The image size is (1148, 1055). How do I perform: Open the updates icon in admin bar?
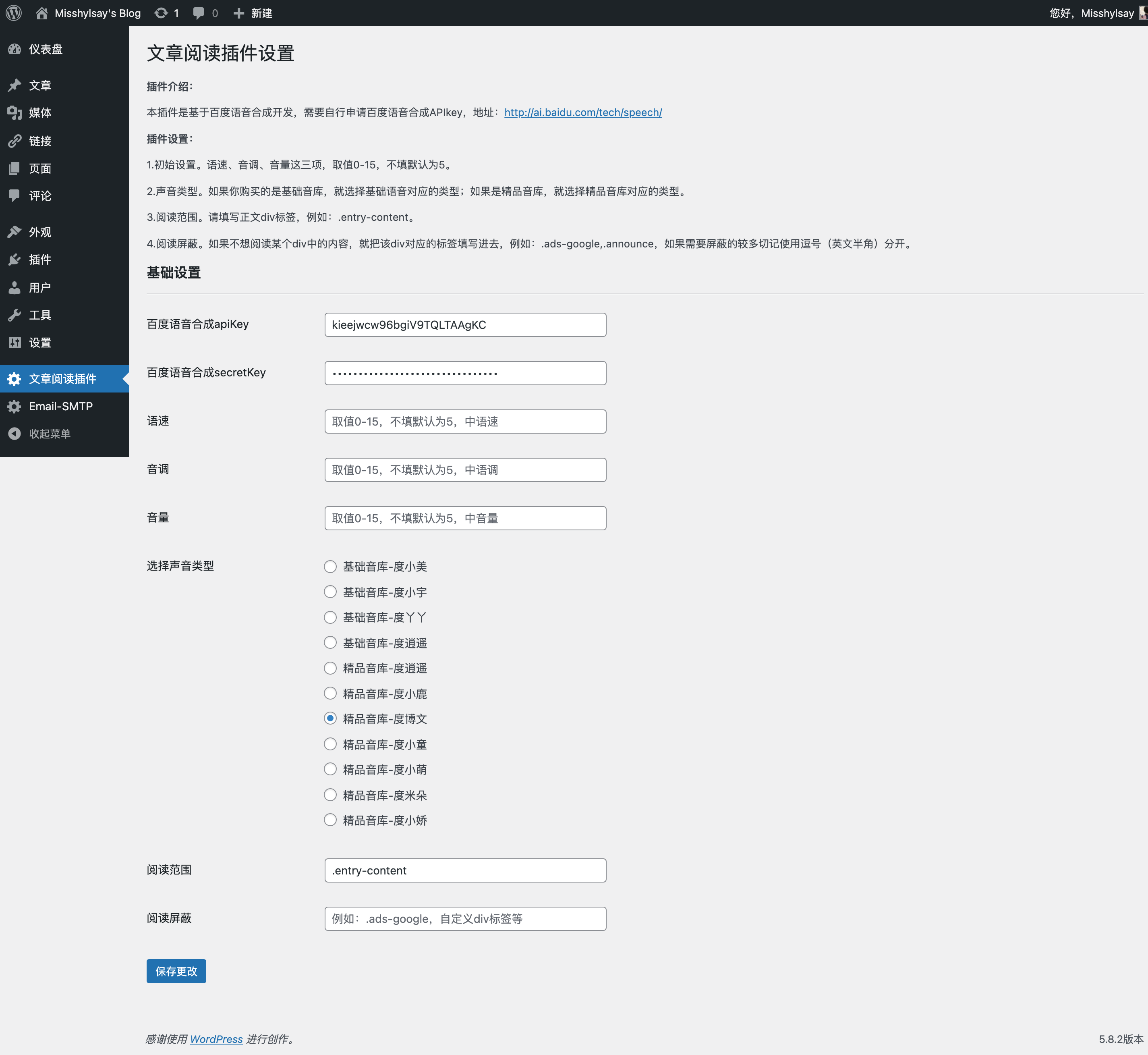(x=162, y=12)
